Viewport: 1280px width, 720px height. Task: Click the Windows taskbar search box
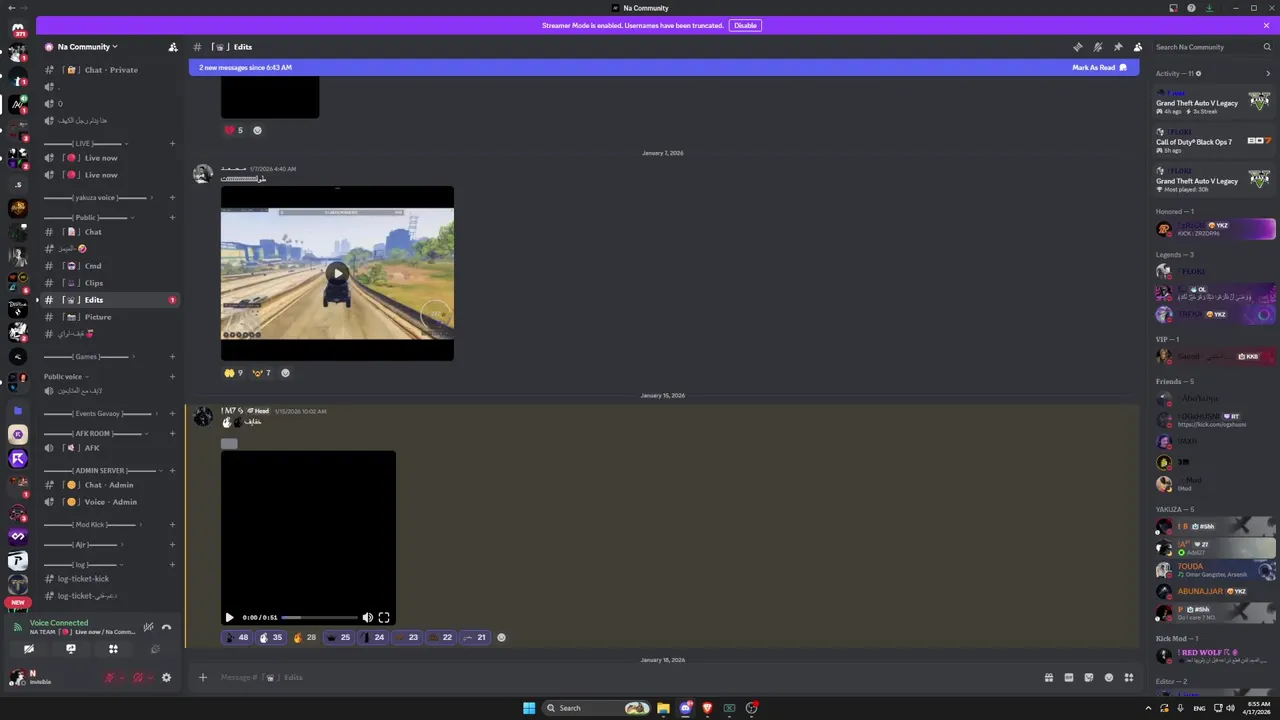tap(598, 708)
